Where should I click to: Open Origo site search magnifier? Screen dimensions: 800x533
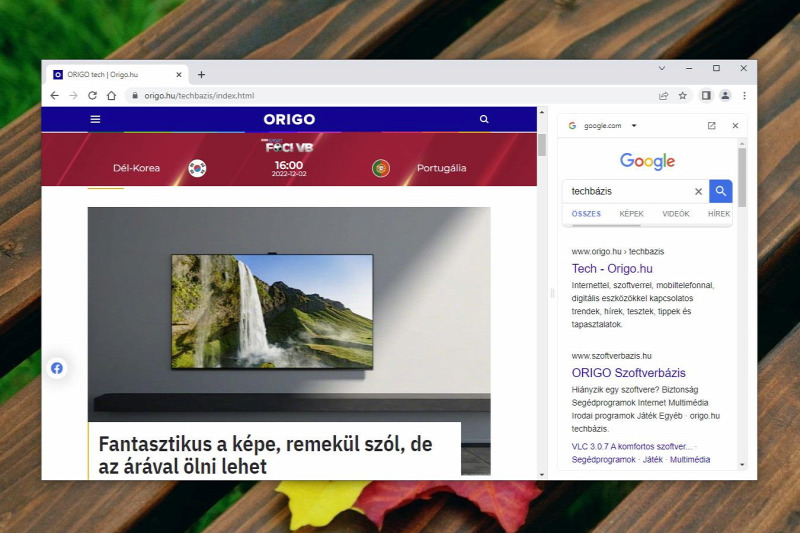coord(484,119)
